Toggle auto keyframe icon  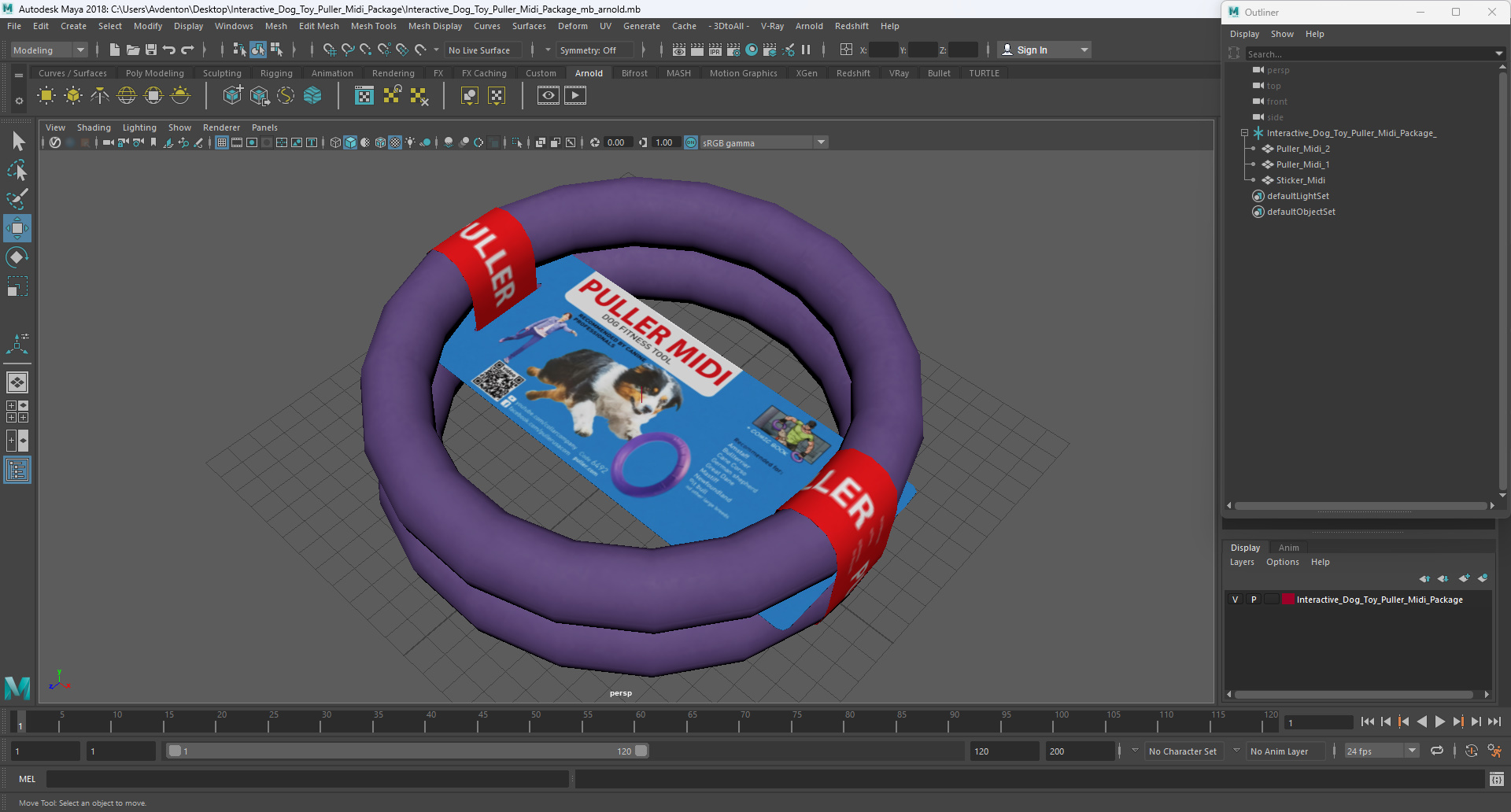[x=1471, y=751]
